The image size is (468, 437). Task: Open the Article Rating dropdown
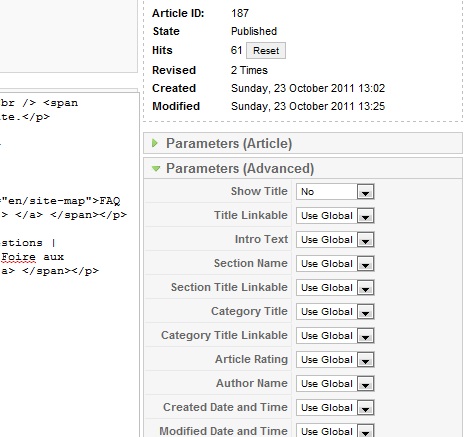coord(335,360)
